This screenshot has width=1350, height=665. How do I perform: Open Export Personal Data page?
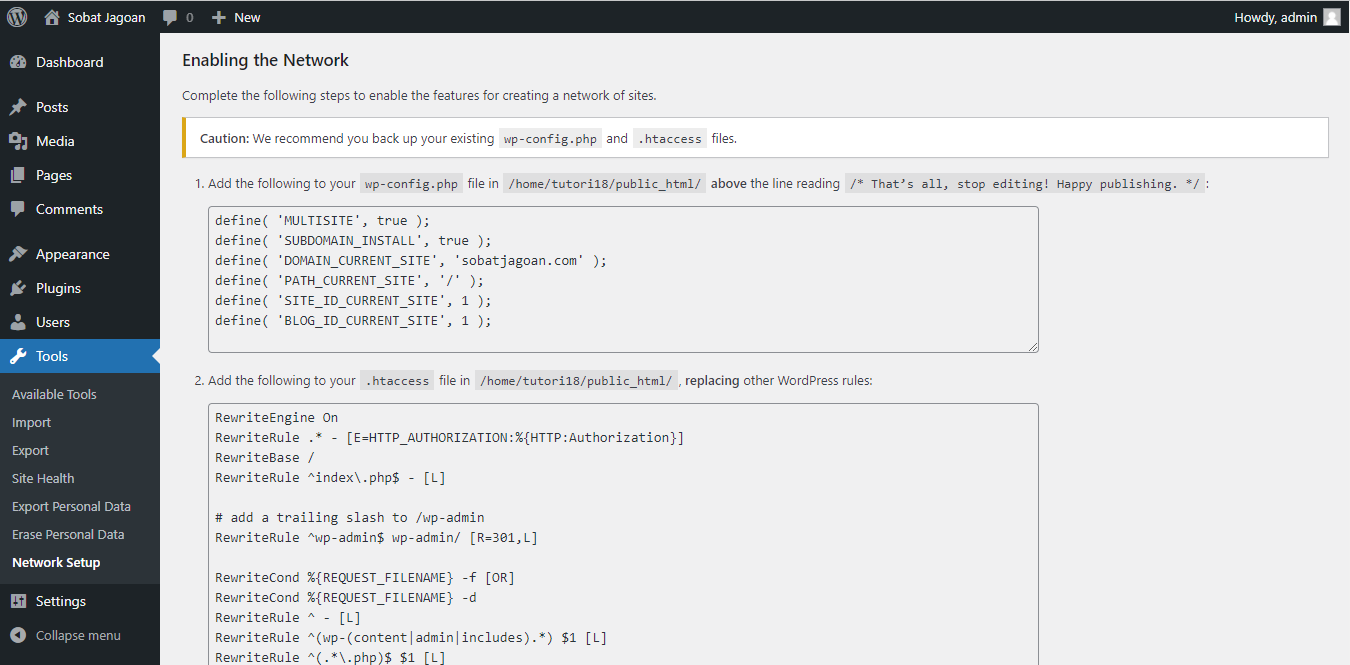[x=71, y=506]
